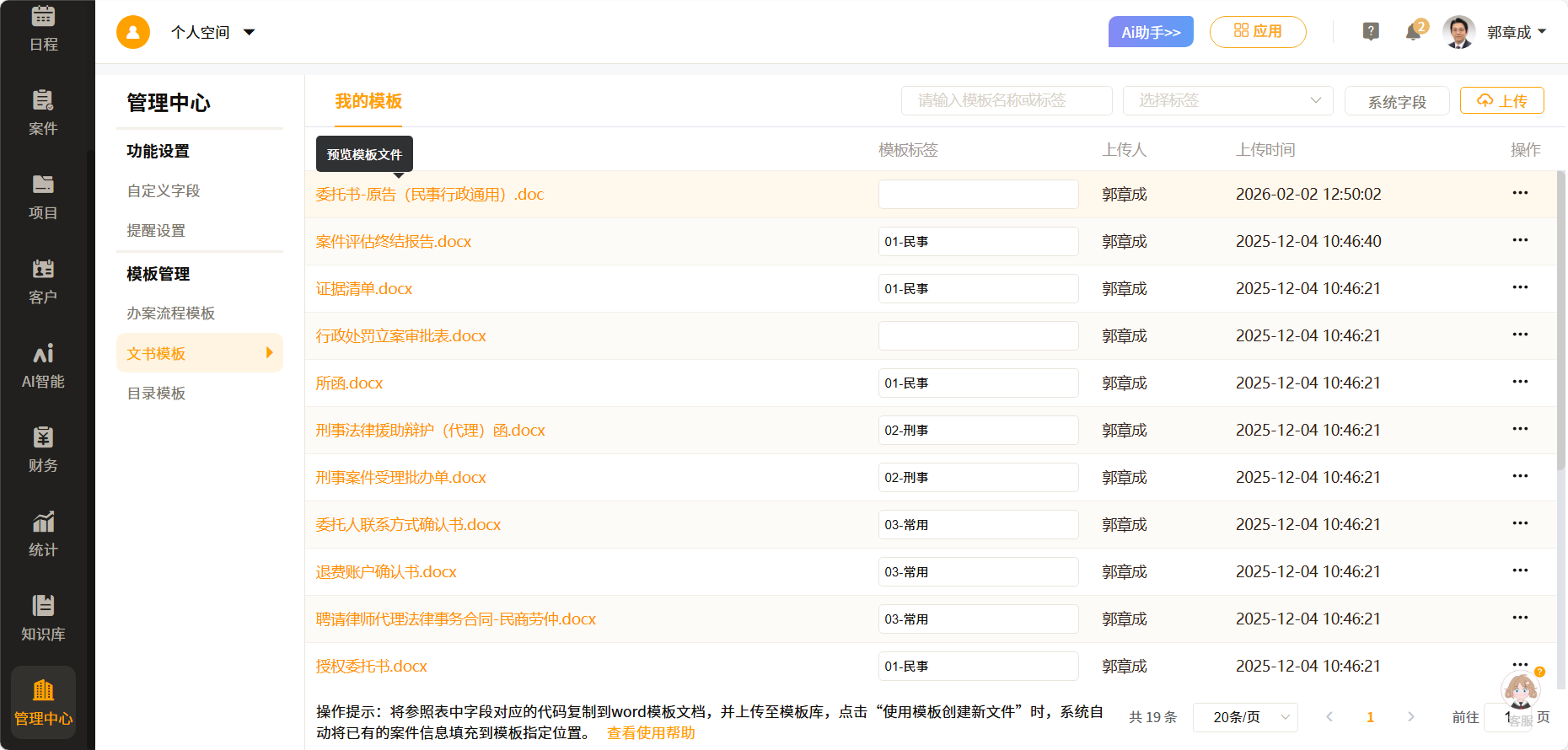The width and height of the screenshot is (1568, 750).
Task: Click the help question mark icon
Action: (x=1371, y=32)
